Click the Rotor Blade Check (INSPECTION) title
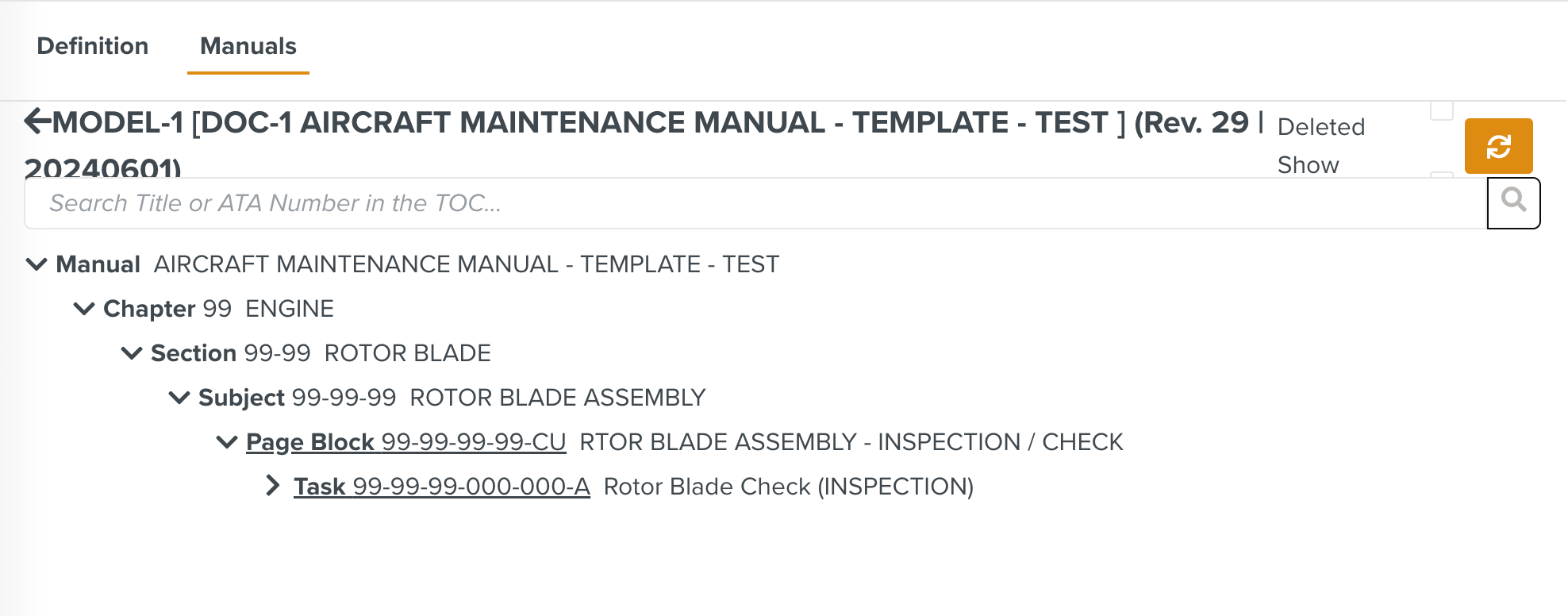Image resolution: width=1568 pixels, height=616 pixels. tap(788, 487)
